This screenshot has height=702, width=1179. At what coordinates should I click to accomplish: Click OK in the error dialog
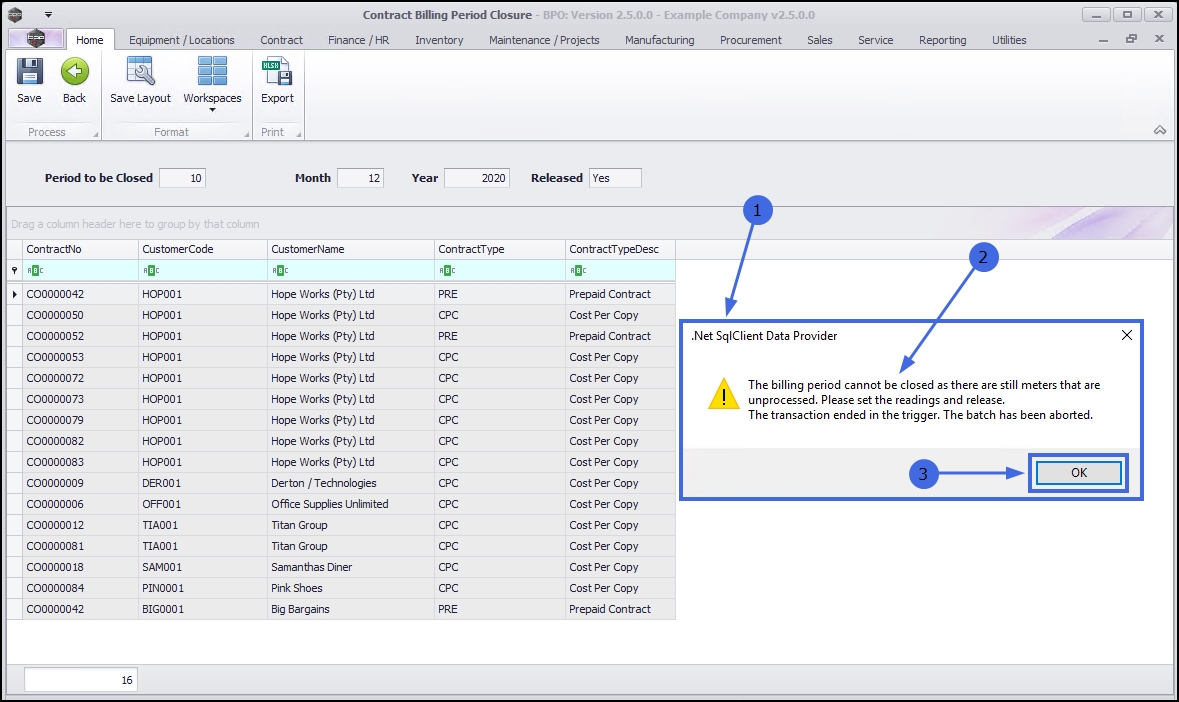pyautogui.click(x=1078, y=473)
